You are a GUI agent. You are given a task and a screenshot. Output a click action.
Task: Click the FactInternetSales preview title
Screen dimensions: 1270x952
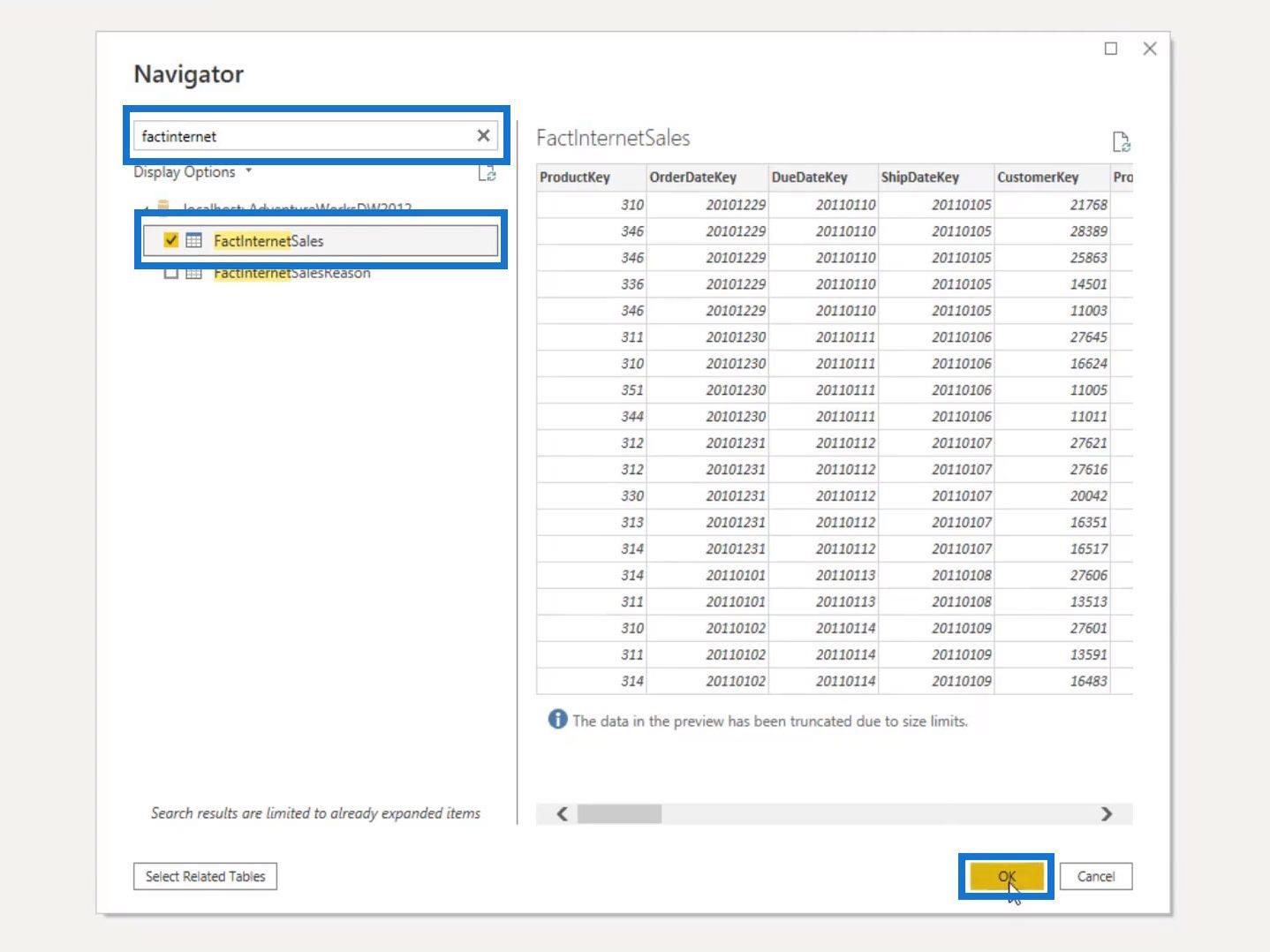point(613,138)
